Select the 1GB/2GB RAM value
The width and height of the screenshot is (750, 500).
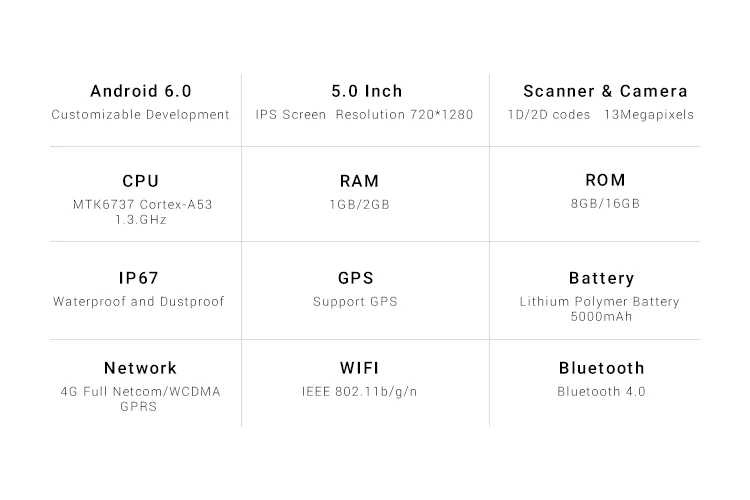(x=359, y=205)
